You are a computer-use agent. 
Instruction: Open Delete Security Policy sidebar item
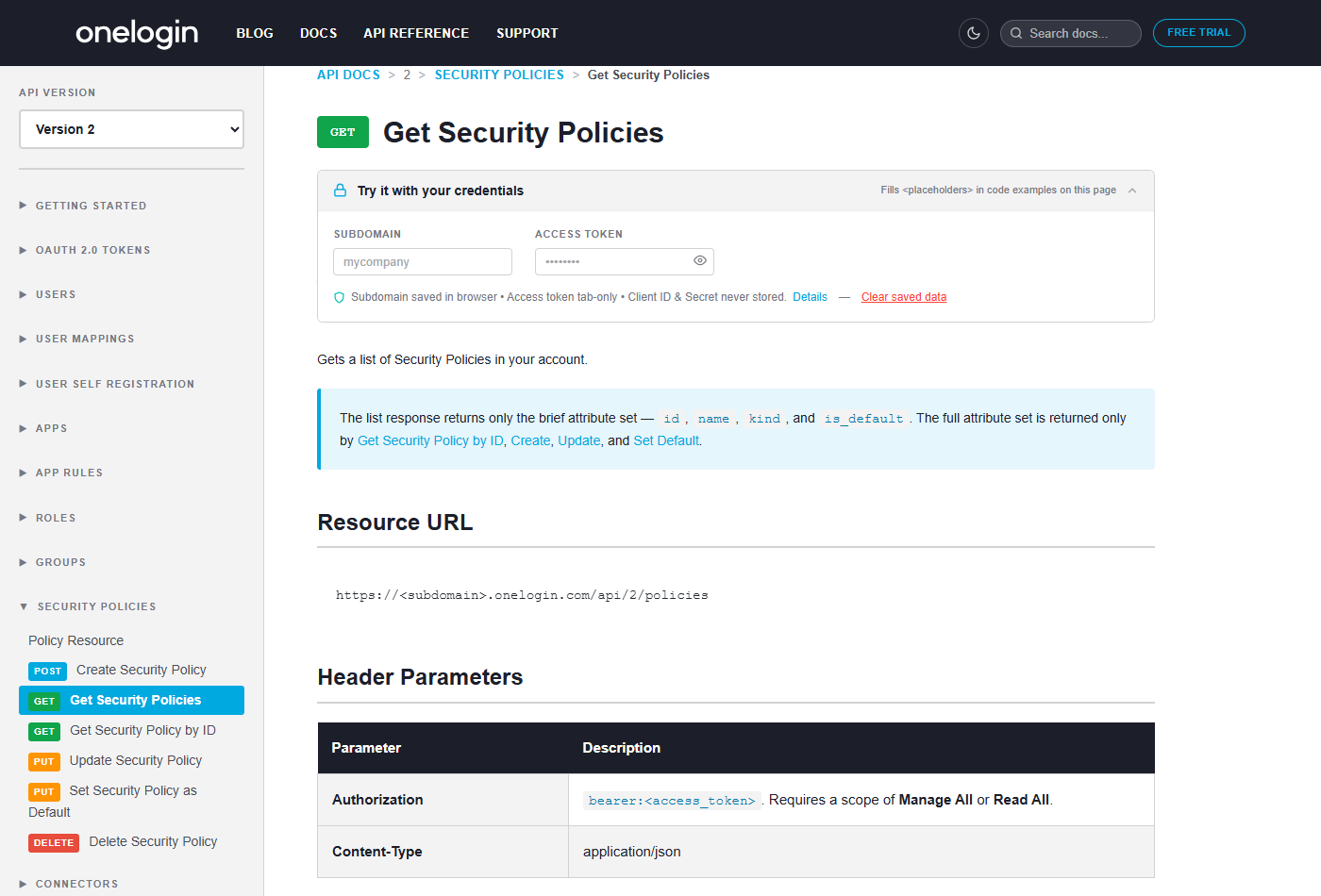coord(153,841)
